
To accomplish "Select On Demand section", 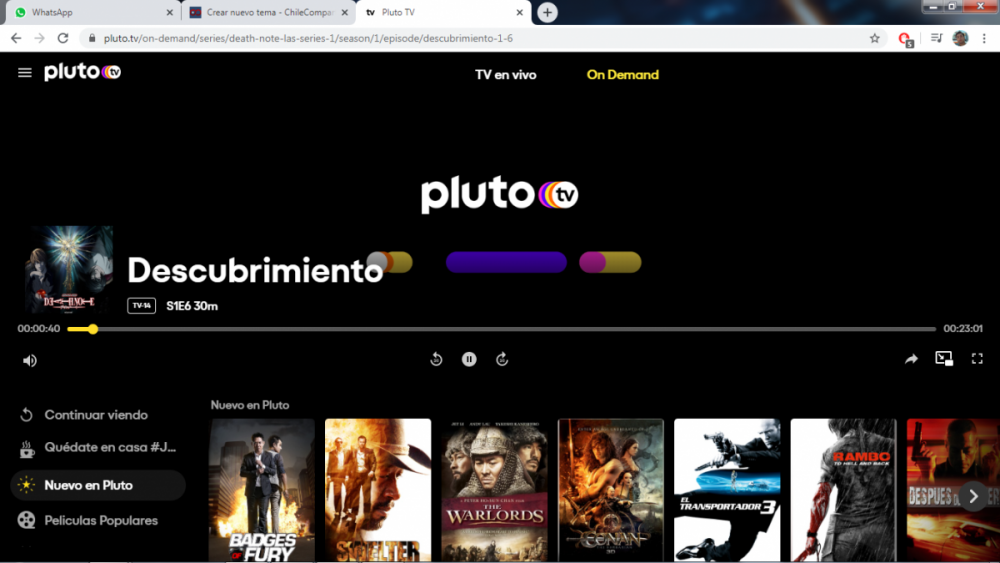I will coord(622,75).
